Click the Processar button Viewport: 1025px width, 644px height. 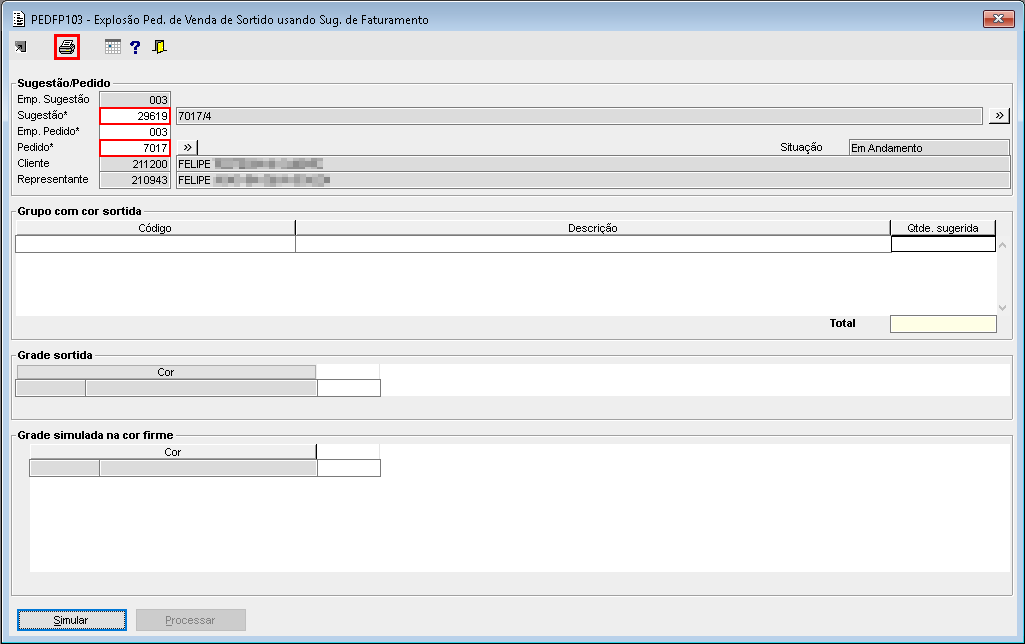point(190,620)
